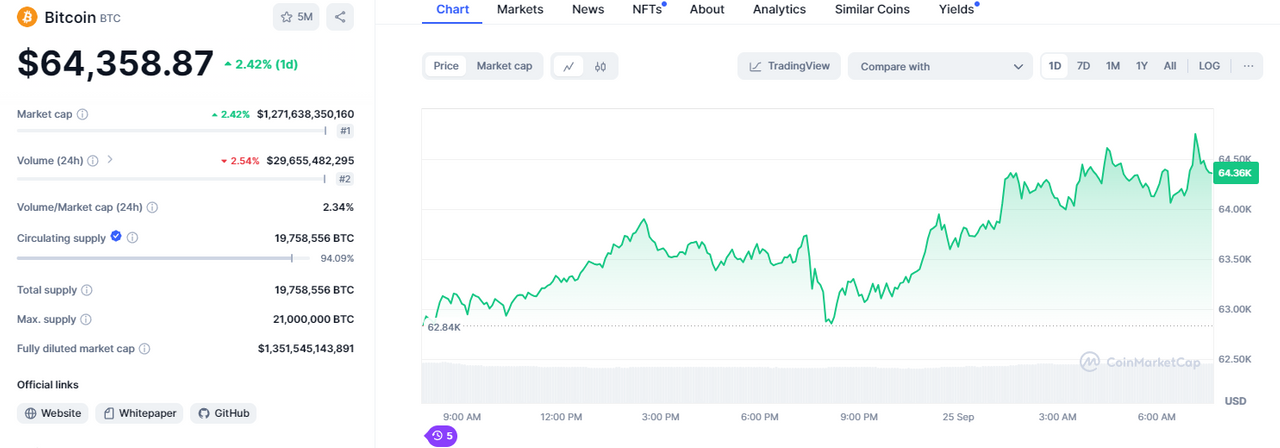Click the TradingView chart icon

pos(756,66)
